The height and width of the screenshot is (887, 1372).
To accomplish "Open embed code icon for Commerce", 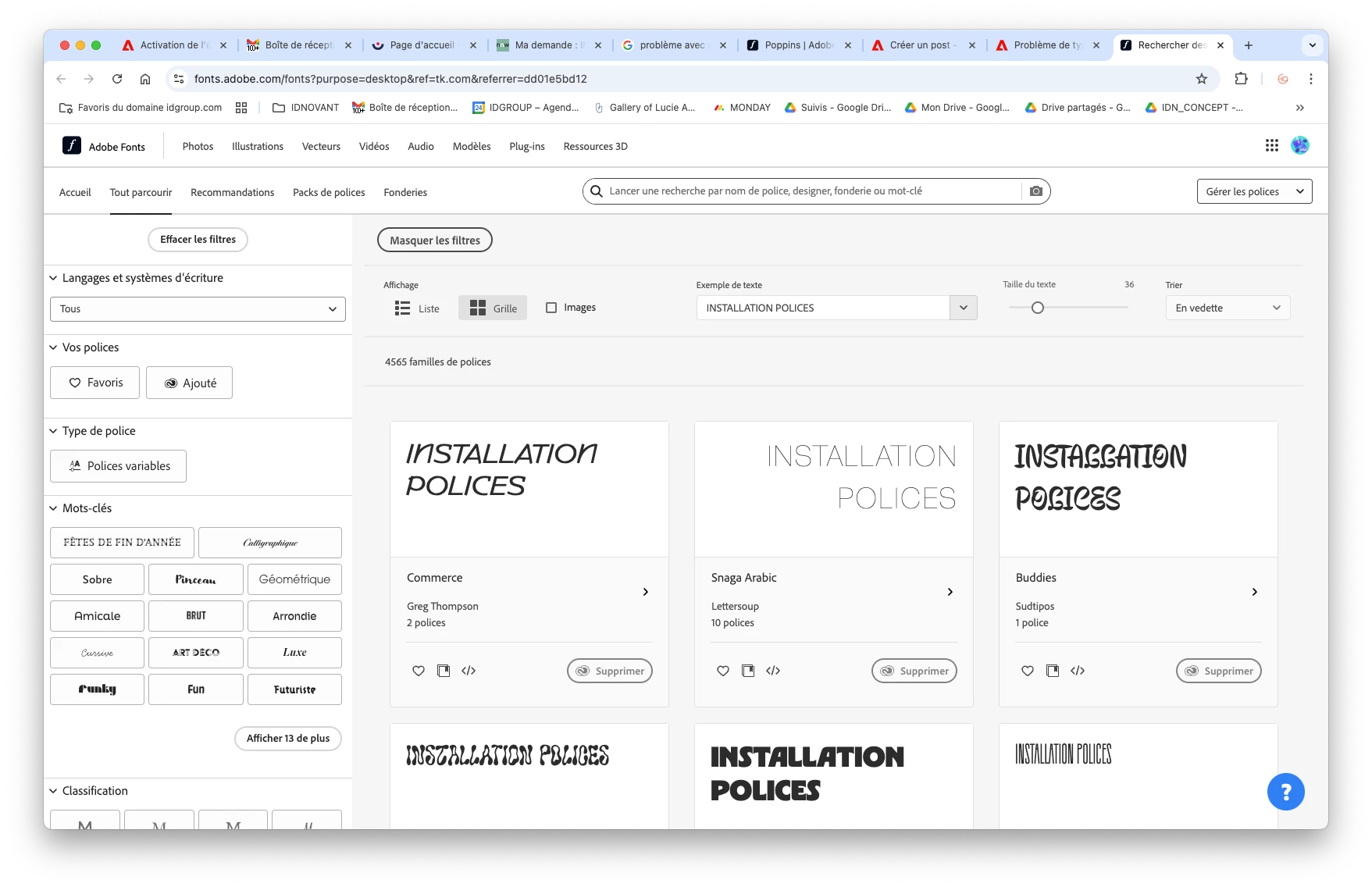I will point(469,671).
